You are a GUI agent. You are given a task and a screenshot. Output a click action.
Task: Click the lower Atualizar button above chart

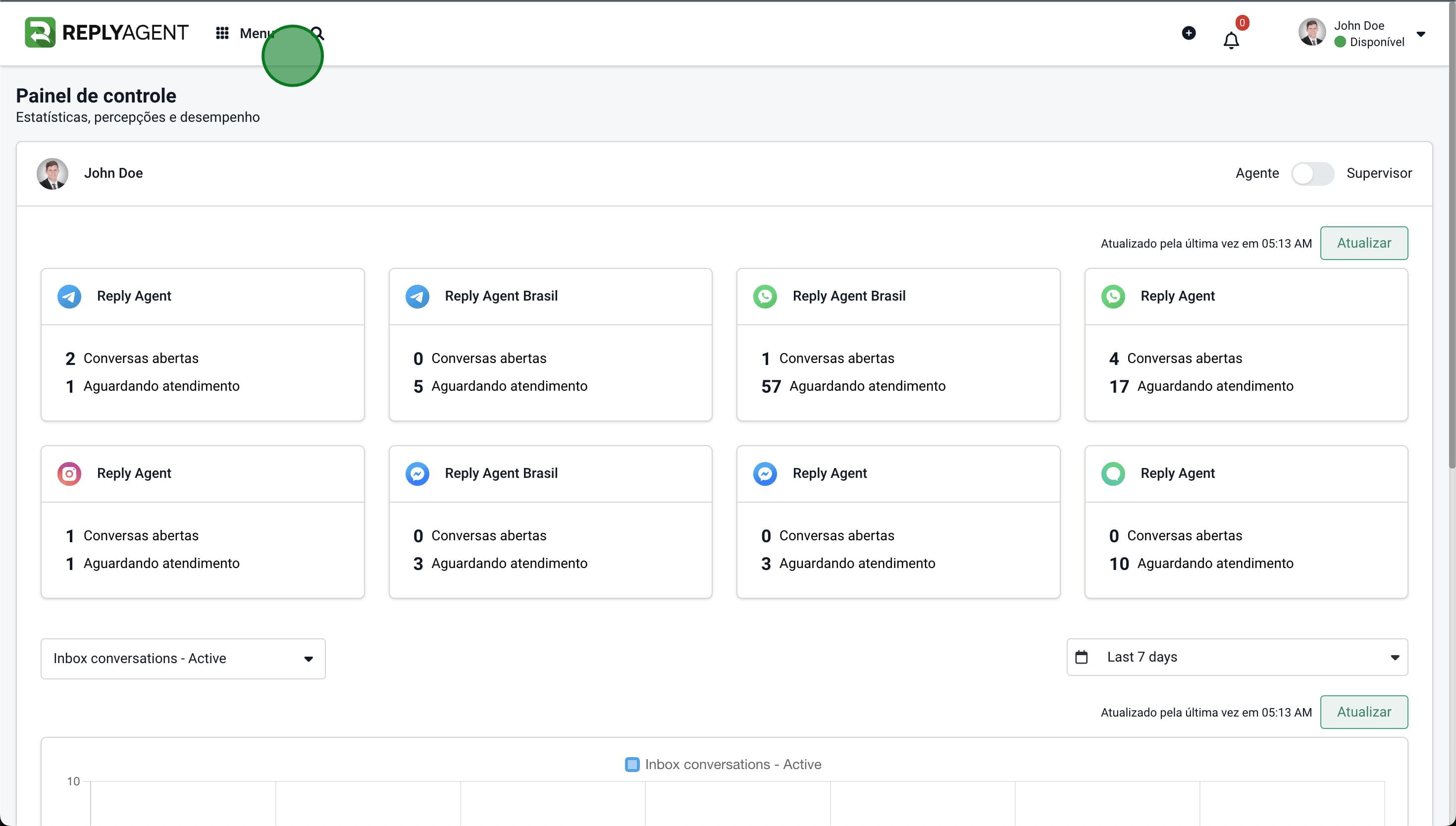pyautogui.click(x=1363, y=712)
